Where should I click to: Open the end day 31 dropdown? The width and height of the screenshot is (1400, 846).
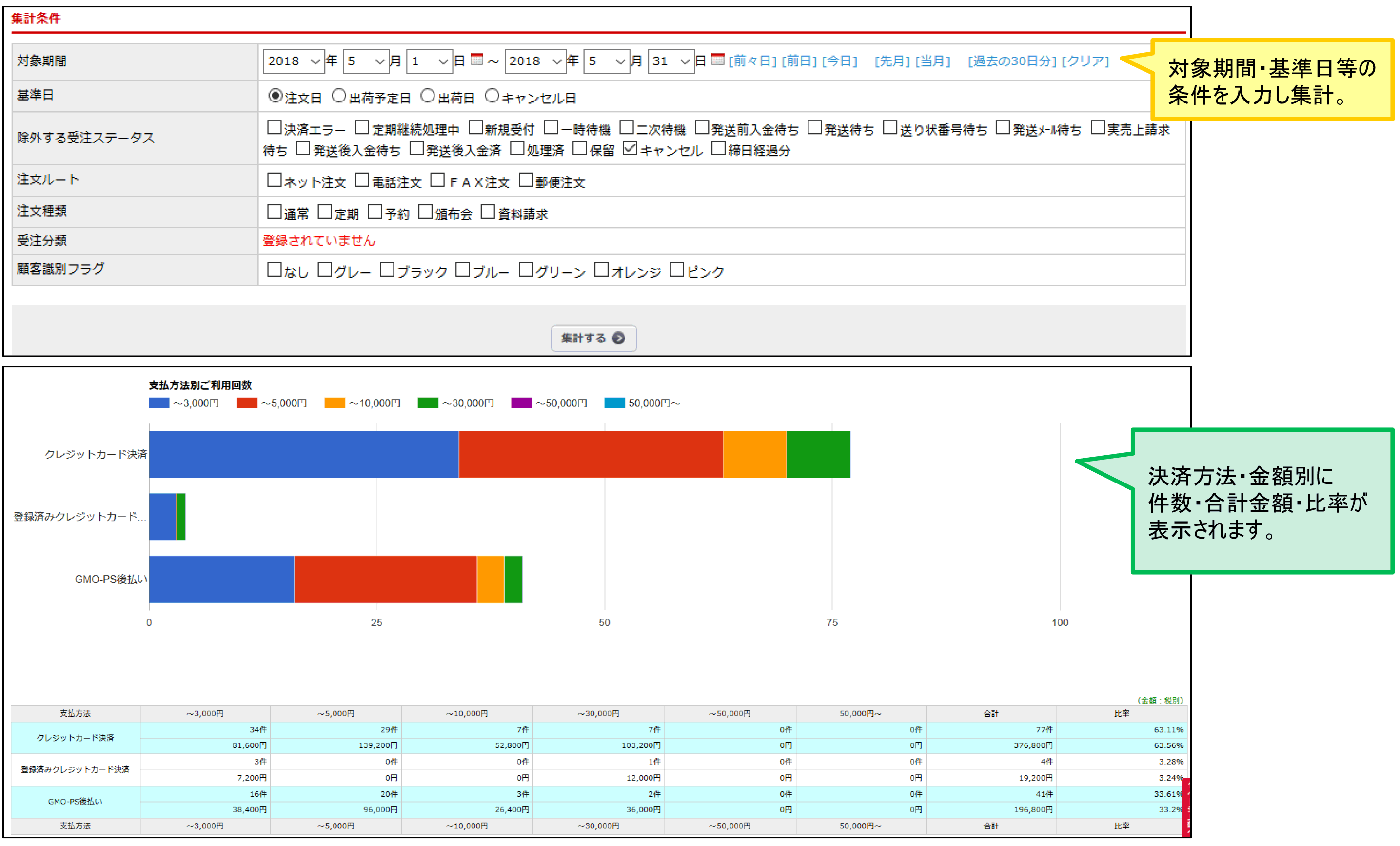point(670,61)
